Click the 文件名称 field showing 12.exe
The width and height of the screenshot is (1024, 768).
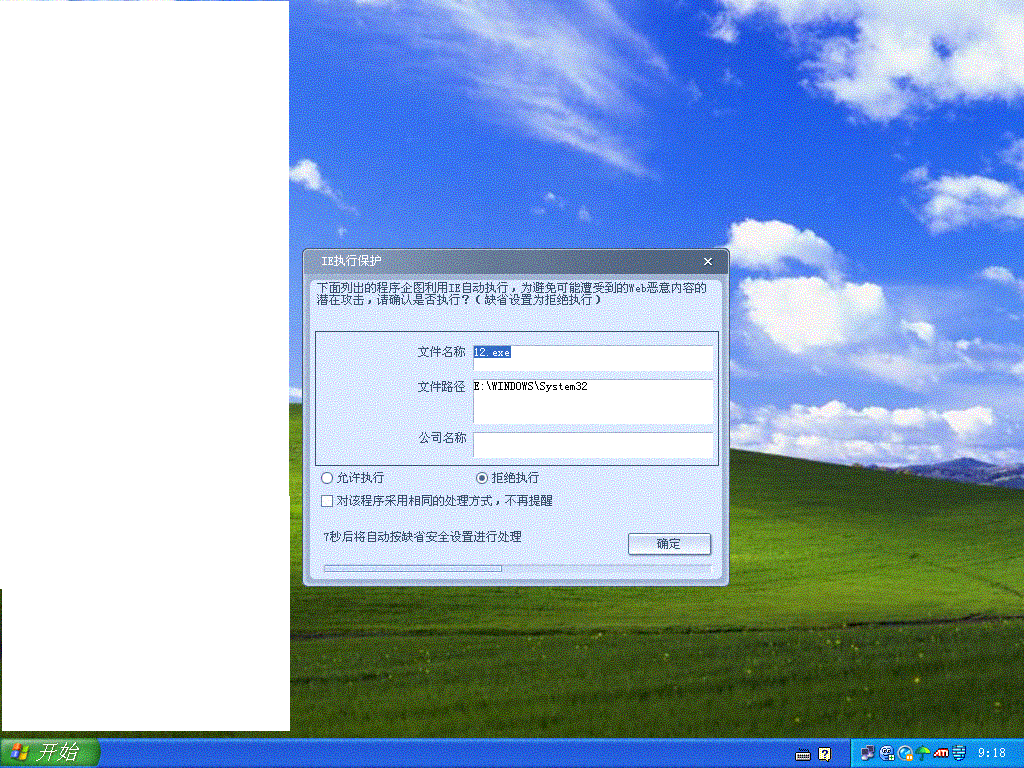coord(593,358)
